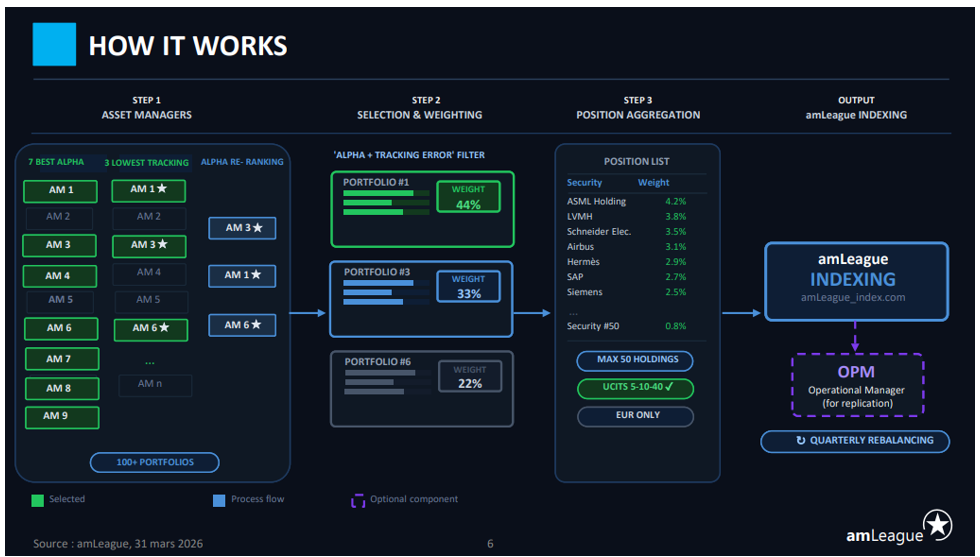Select AM 6 under 7 Best Alpha
Image resolution: width=980 pixels, height=557 pixels.
pos(61,328)
